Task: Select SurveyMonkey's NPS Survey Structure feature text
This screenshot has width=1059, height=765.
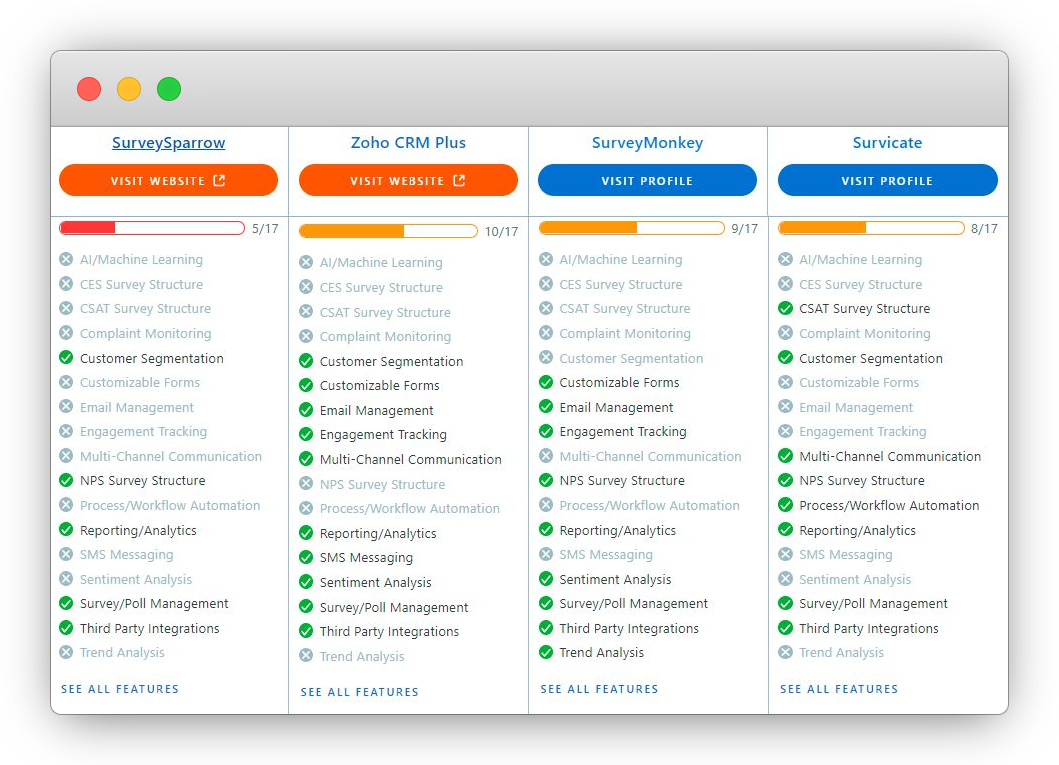Action: pyautogui.click(x=622, y=481)
